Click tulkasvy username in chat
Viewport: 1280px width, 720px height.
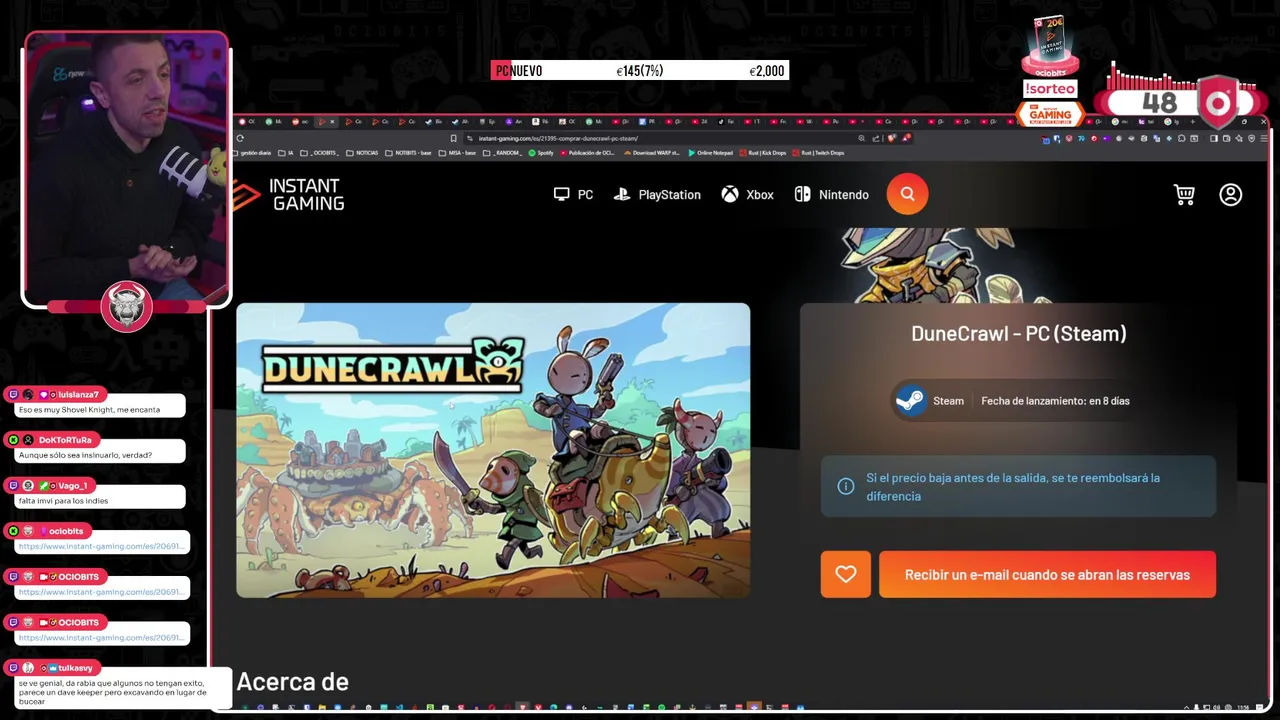[75, 668]
